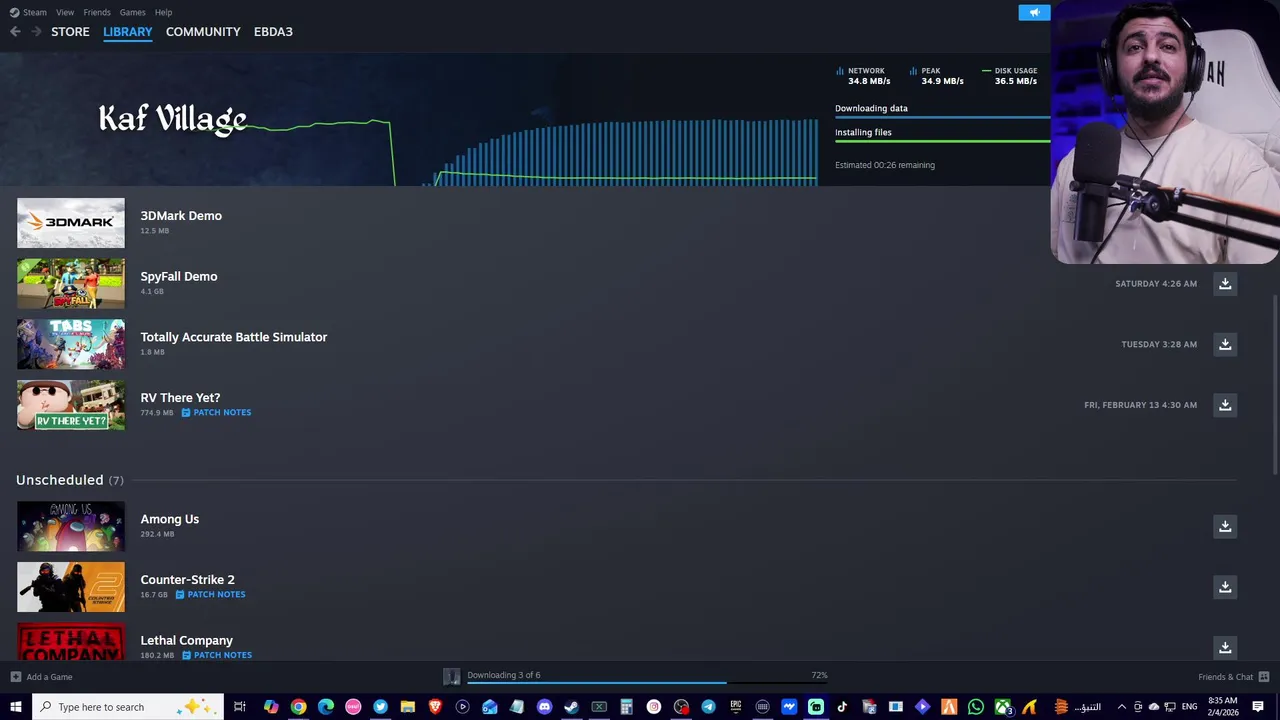The image size is (1280, 720).
Task: Open Telegram from taskbar
Action: click(708, 707)
